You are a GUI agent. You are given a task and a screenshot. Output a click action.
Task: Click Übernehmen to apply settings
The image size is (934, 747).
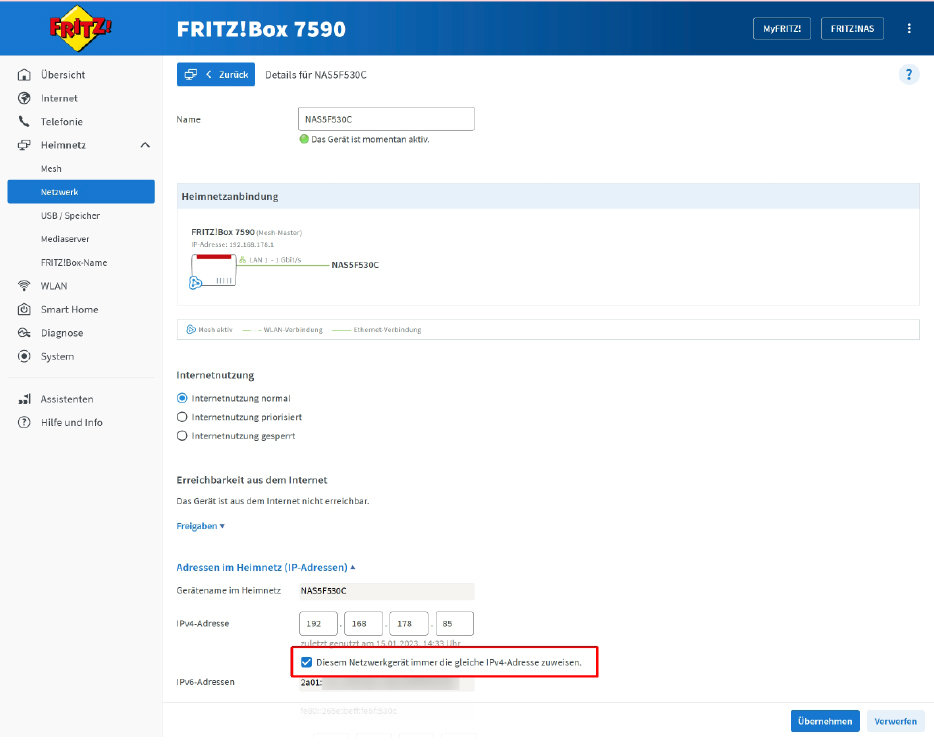tap(825, 722)
